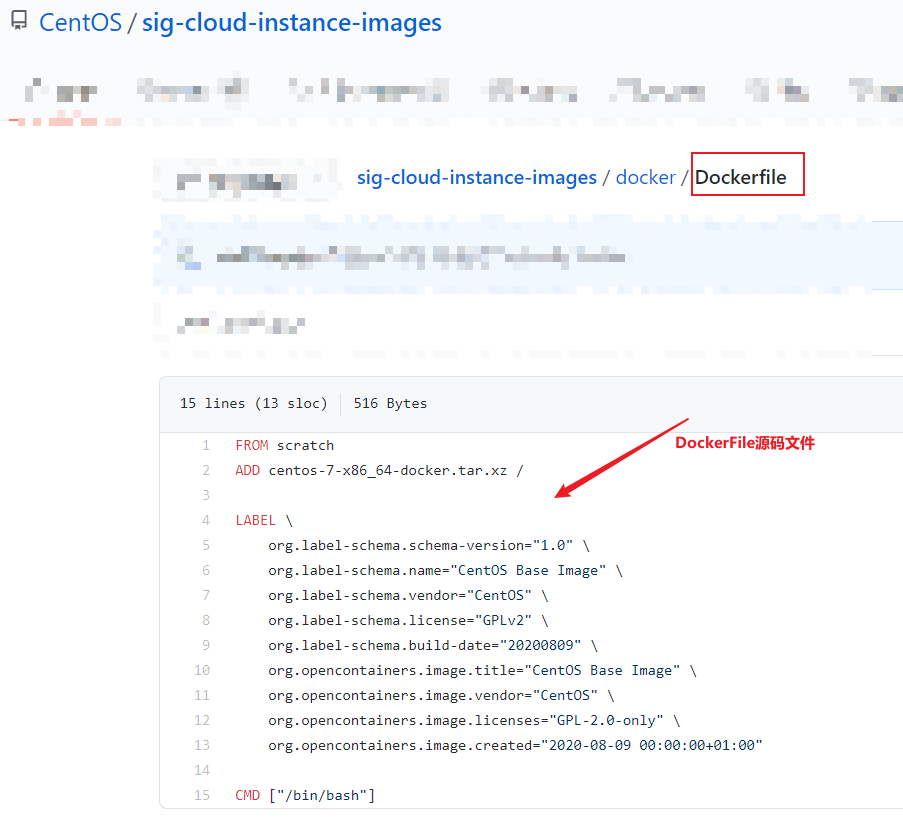This screenshot has width=903, height=823.
Task: Click the '15 lines (13 sloc)' file info
Action: pyautogui.click(x=253, y=403)
